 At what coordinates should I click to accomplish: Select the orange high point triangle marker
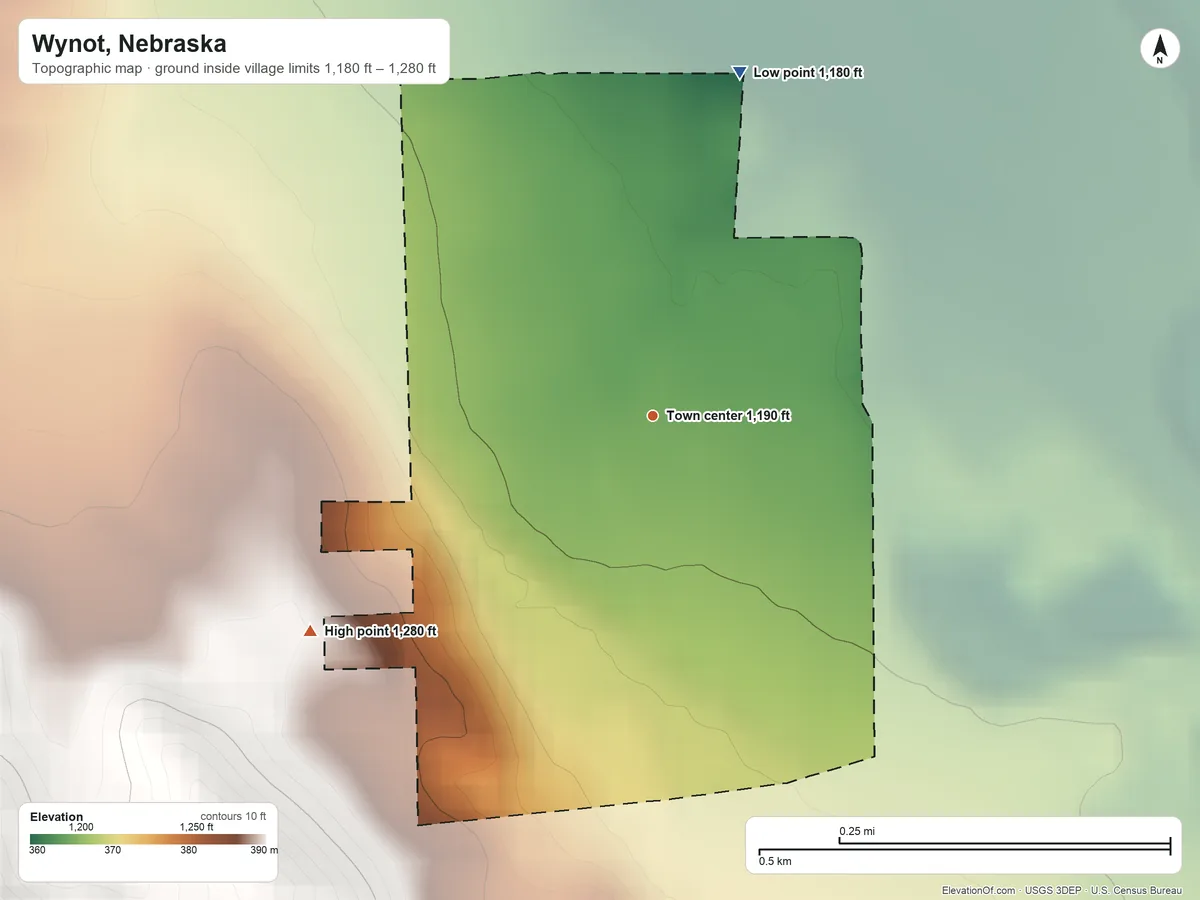coord(310,631)
